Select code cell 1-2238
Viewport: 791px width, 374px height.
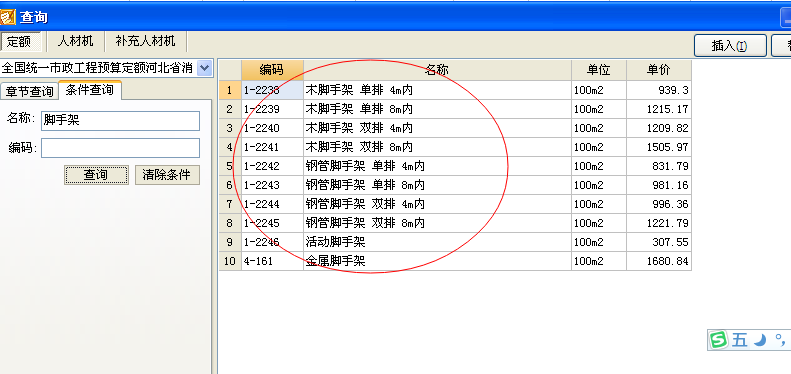click(272, 90)
